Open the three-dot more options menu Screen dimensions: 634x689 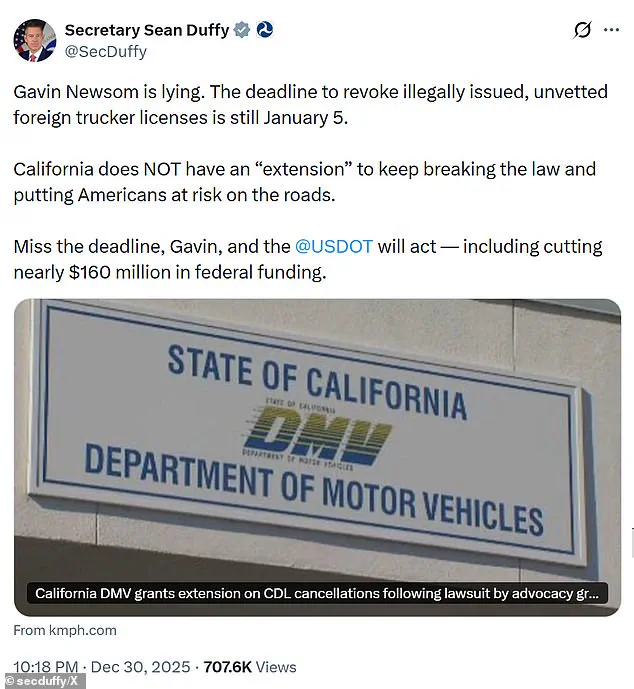tap(612, 30)
